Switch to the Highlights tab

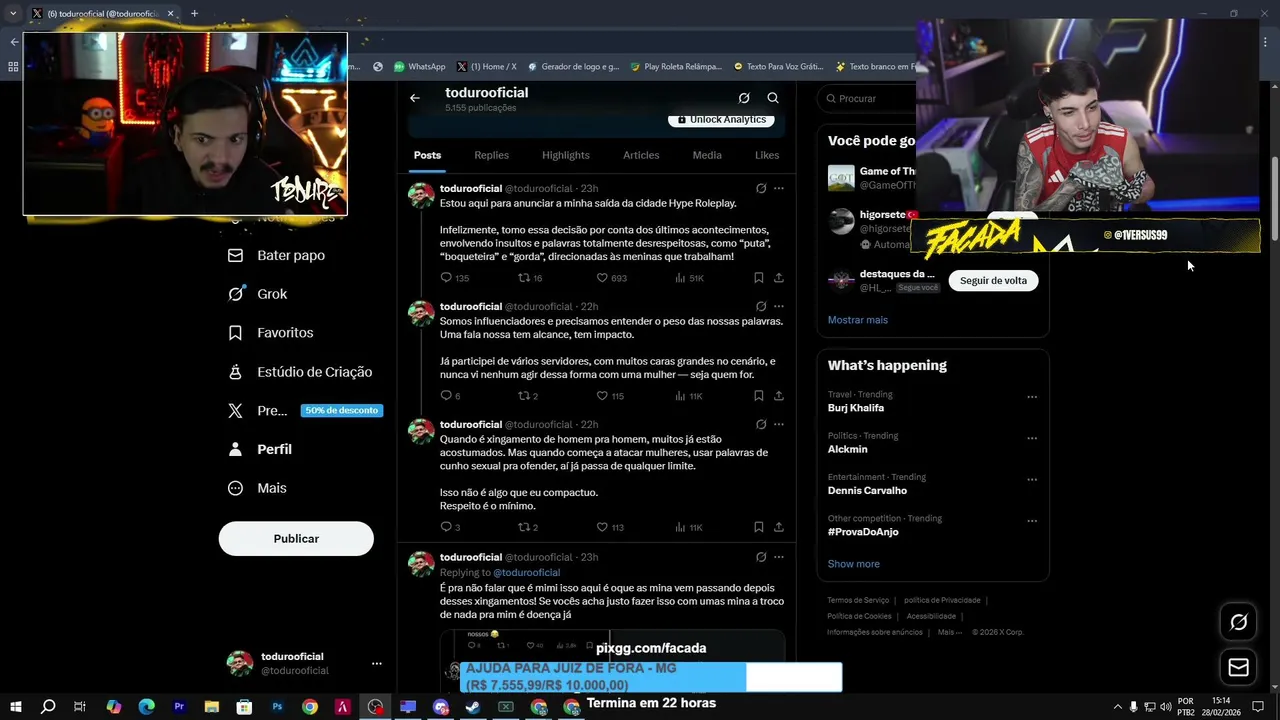(x=566, y=155)
